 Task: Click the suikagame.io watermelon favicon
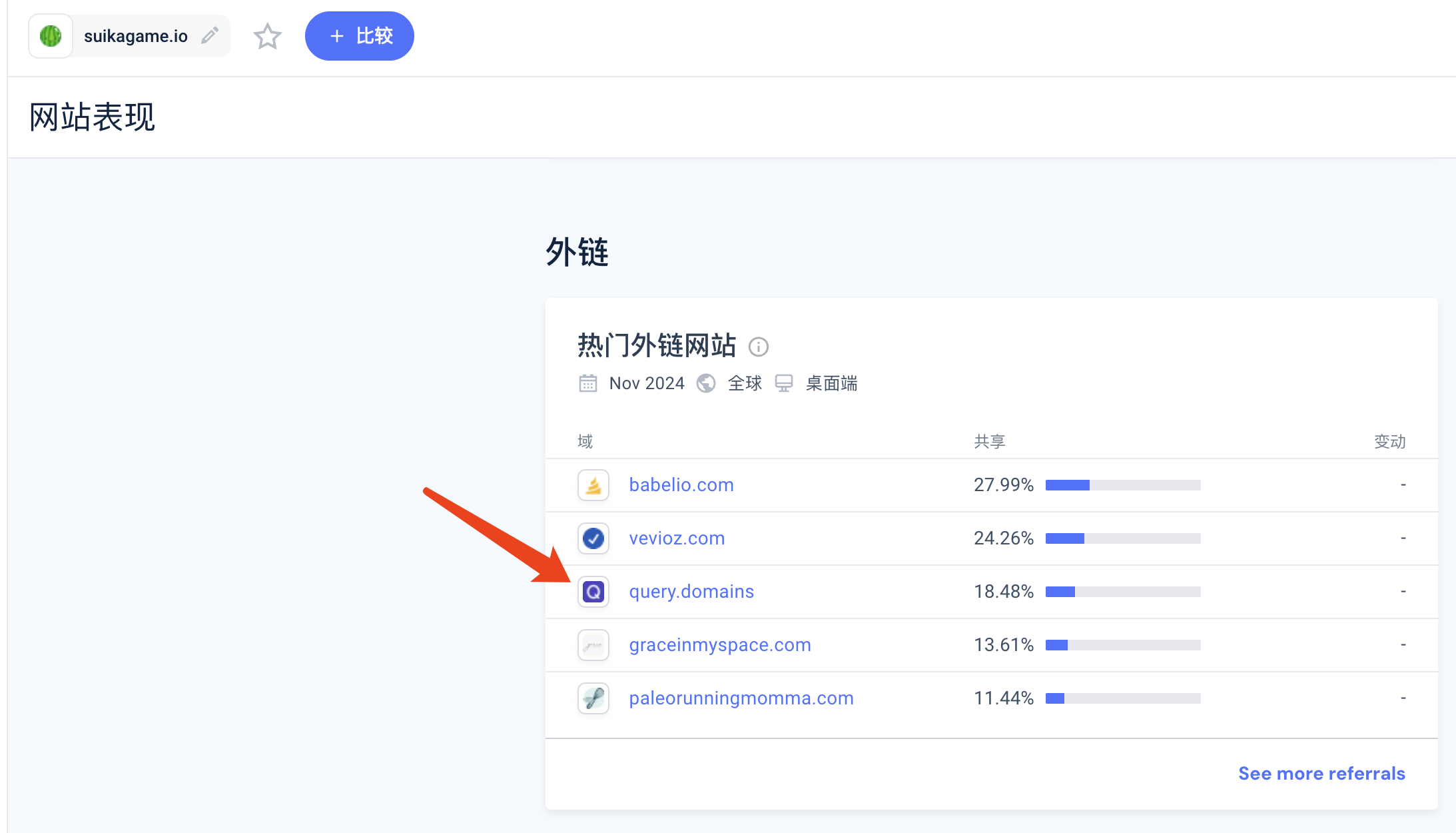[51, 36]
